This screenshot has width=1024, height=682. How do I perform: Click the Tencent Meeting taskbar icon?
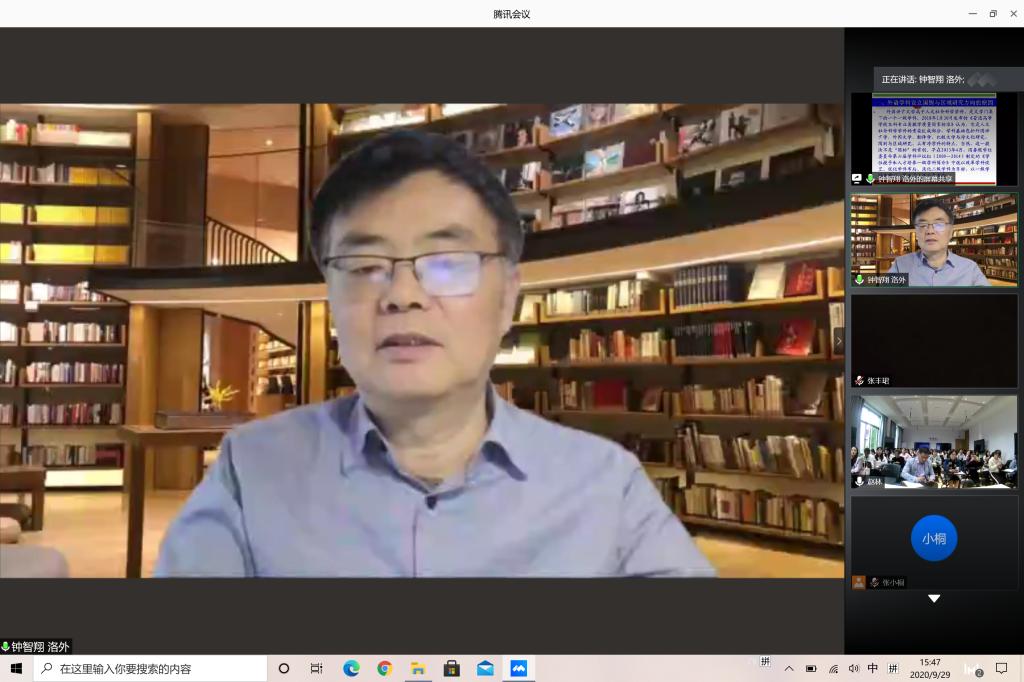[x=518, y=668]
